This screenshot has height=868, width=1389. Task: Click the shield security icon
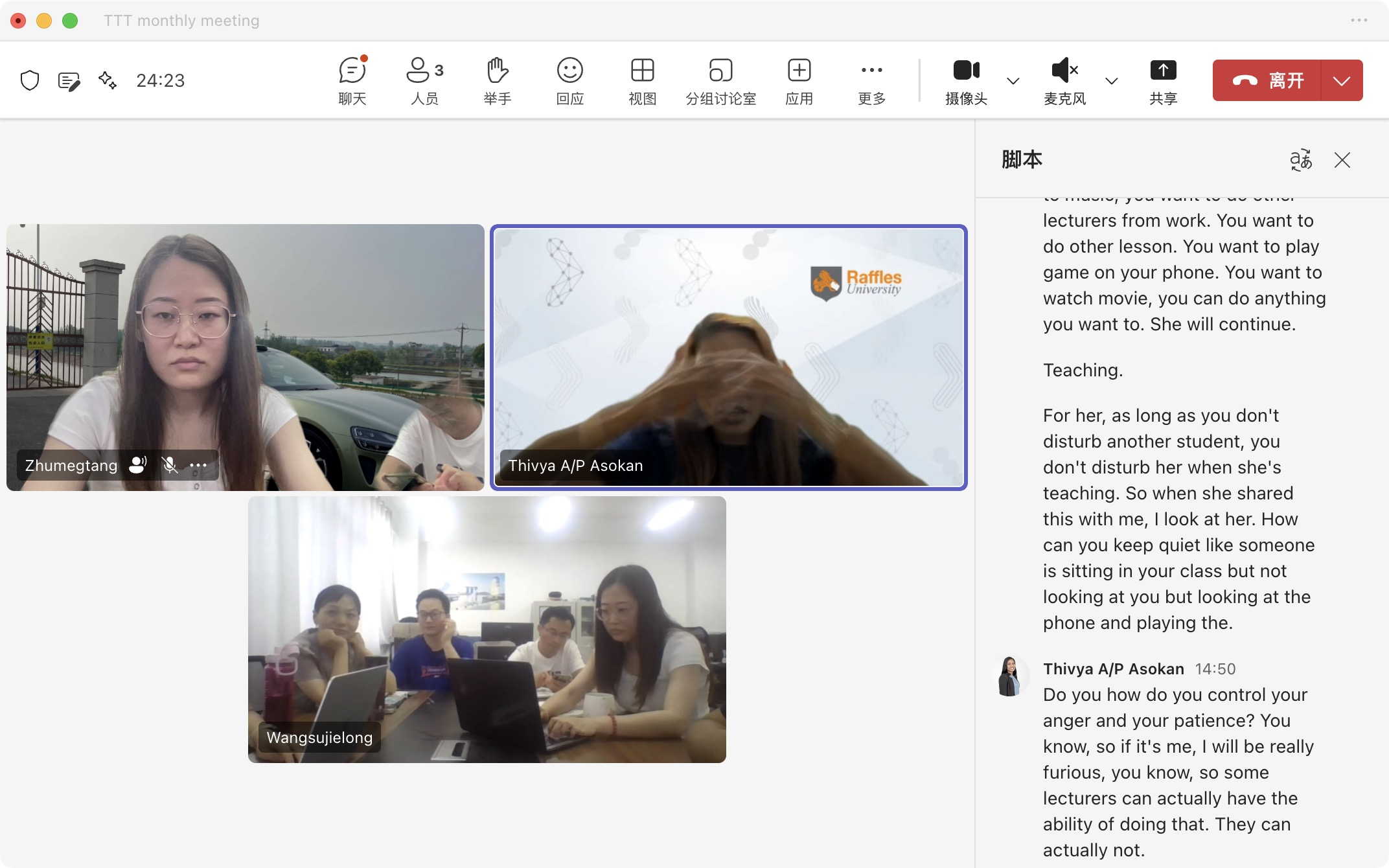pyautogui.click(x=30, y=80)
